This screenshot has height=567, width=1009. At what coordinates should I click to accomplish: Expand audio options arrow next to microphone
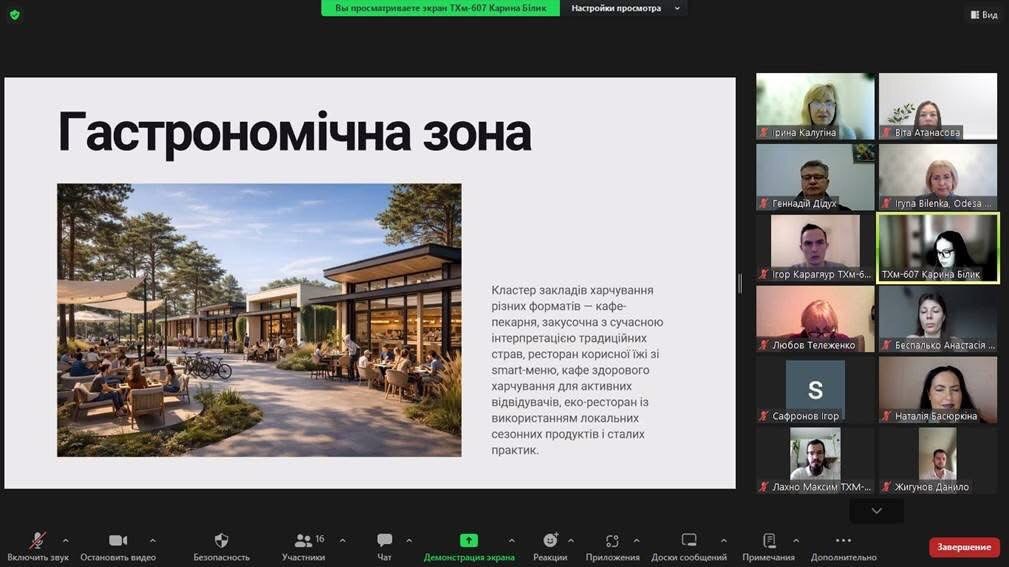66,540
